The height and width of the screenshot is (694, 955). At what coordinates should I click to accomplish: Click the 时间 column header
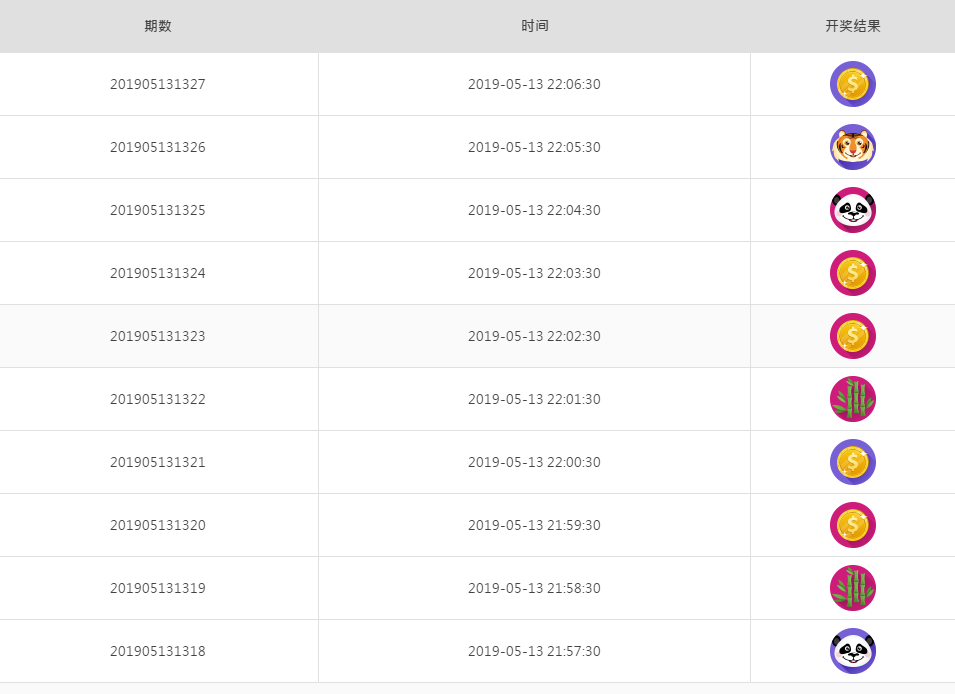tap(535, 26)
